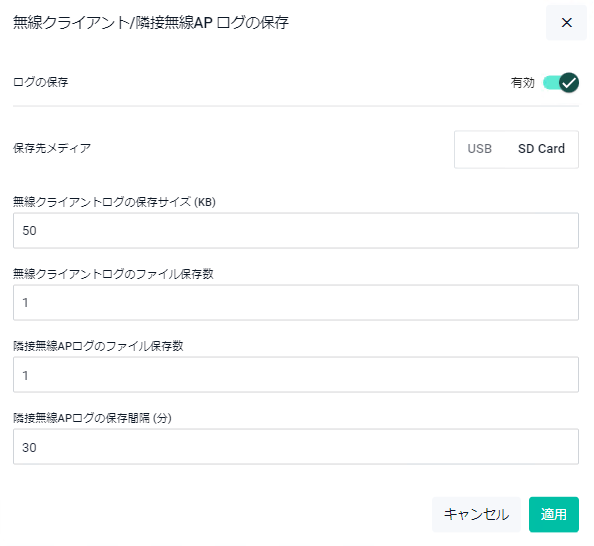
Task: Click the 保存先メディア label
Action: tap(52, 148)
